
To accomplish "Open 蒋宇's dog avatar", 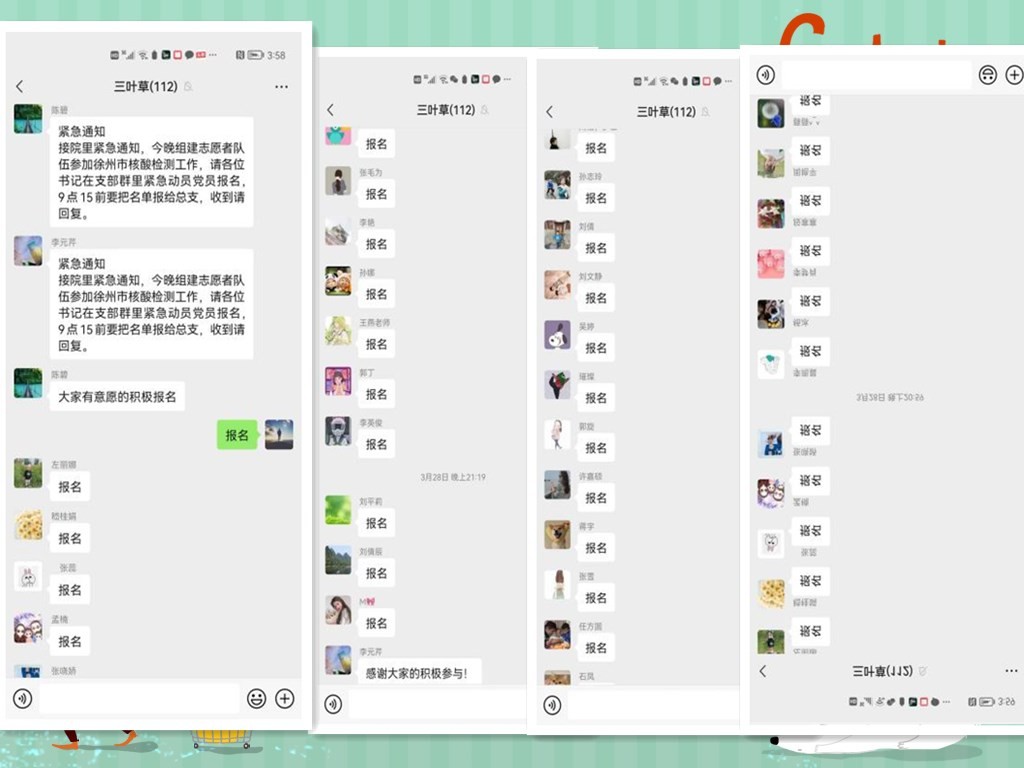I will (x=558, y=535).
